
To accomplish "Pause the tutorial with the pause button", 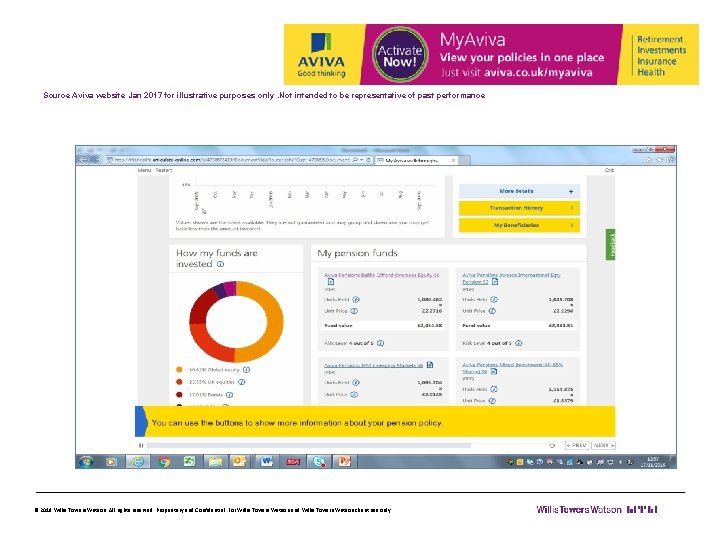I will coord(141,445).
